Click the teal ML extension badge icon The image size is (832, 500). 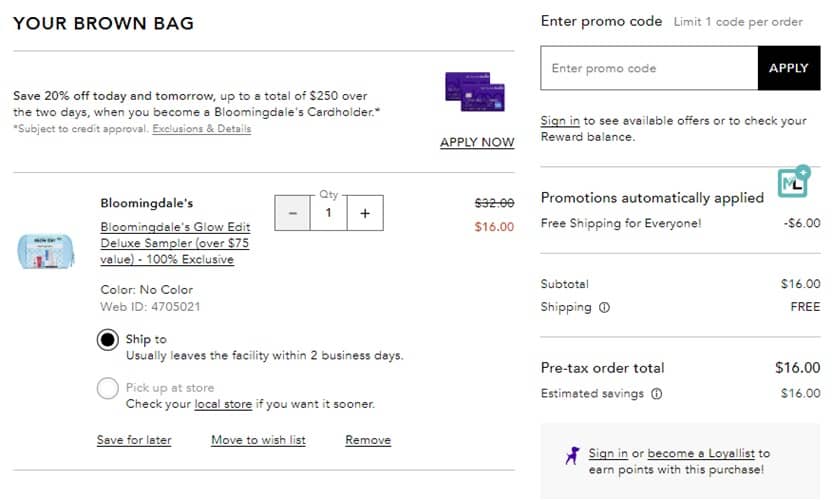pyautogui.click(x=793, y=182)
